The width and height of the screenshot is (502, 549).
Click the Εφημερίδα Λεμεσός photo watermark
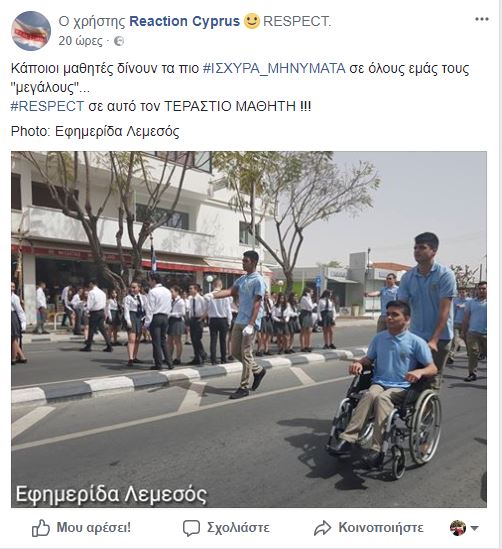tap(111, 494)
